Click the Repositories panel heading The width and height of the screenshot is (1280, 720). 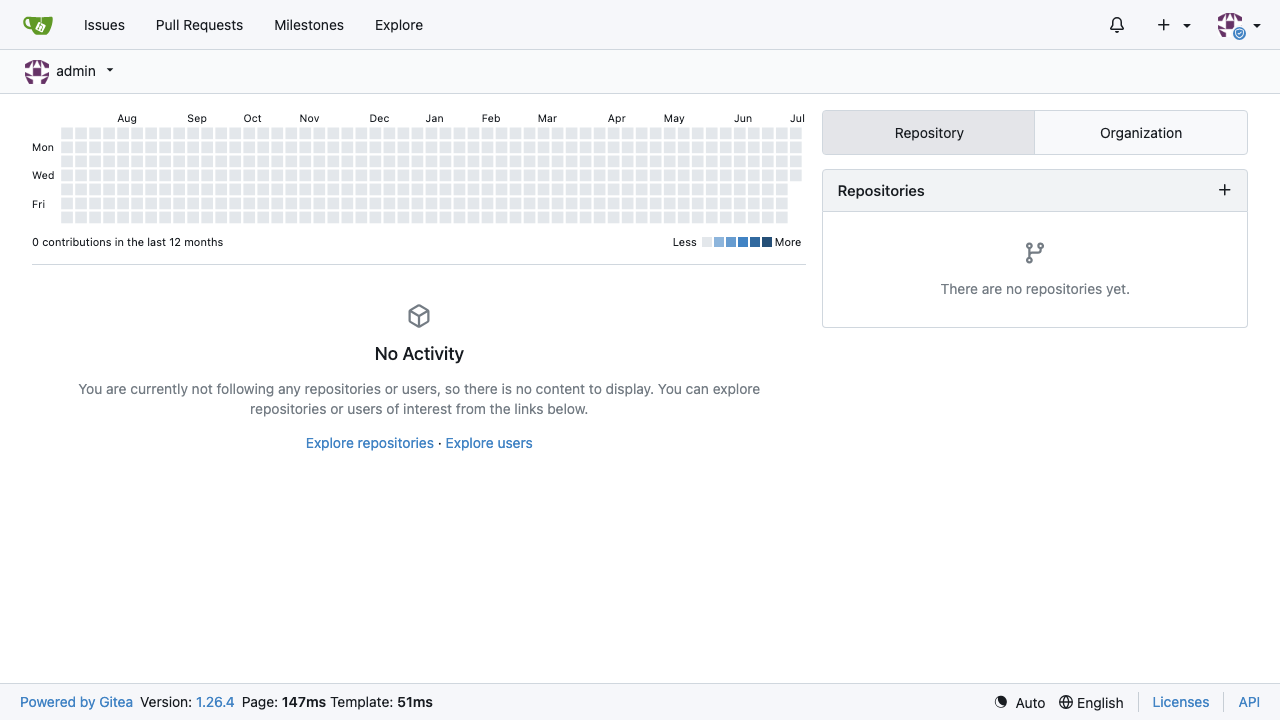point(881,191)
